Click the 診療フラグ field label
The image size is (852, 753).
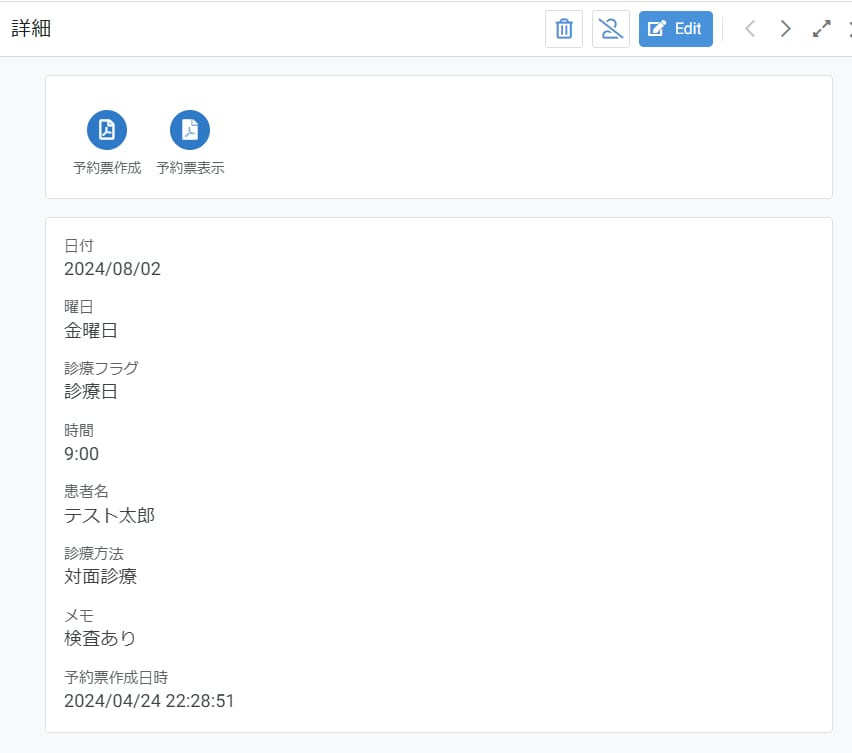coord(102,368)
